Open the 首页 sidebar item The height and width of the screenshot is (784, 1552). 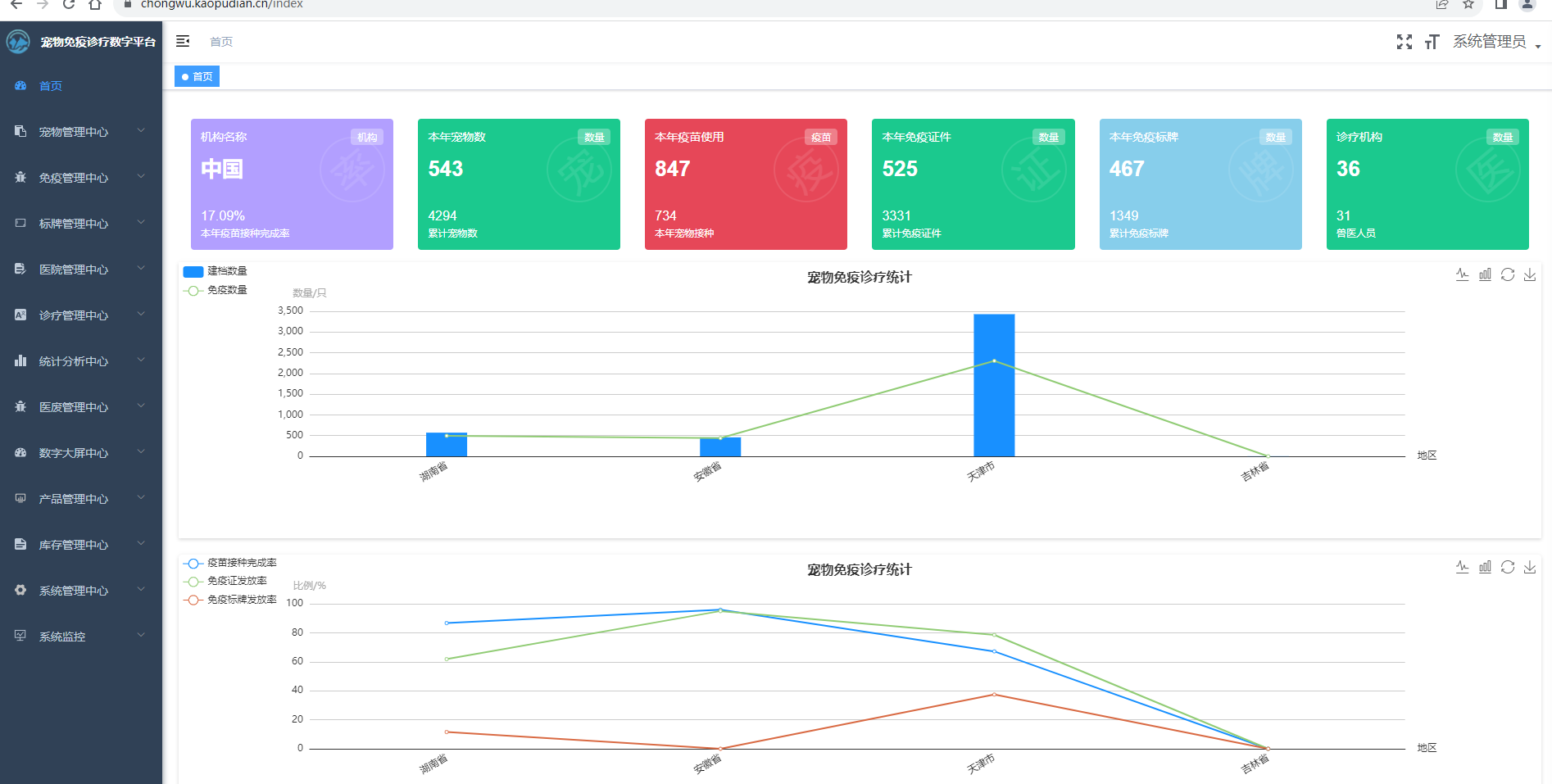click(x=81, y=86)
